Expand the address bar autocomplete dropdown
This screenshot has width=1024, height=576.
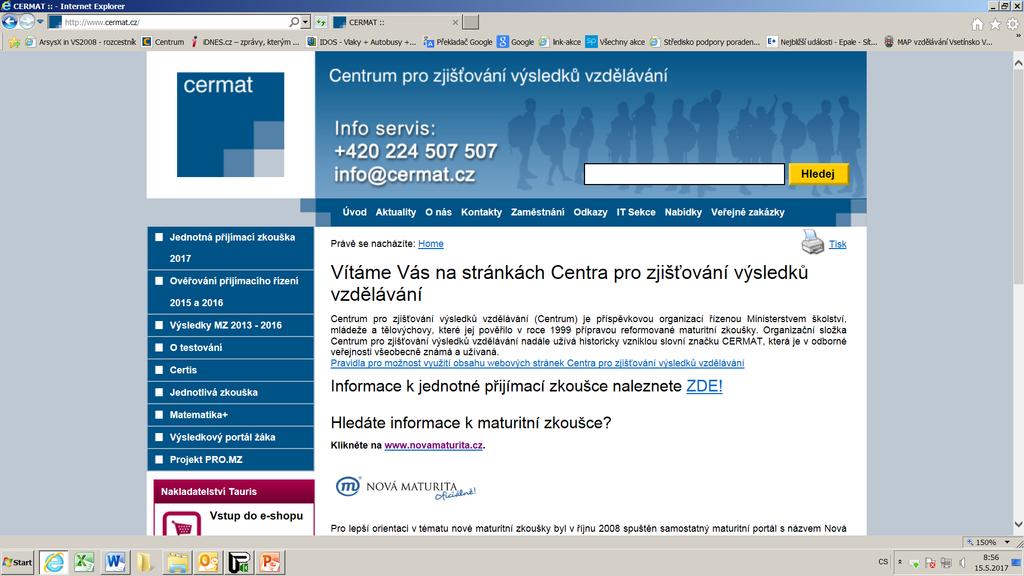[x=305, y=22]
